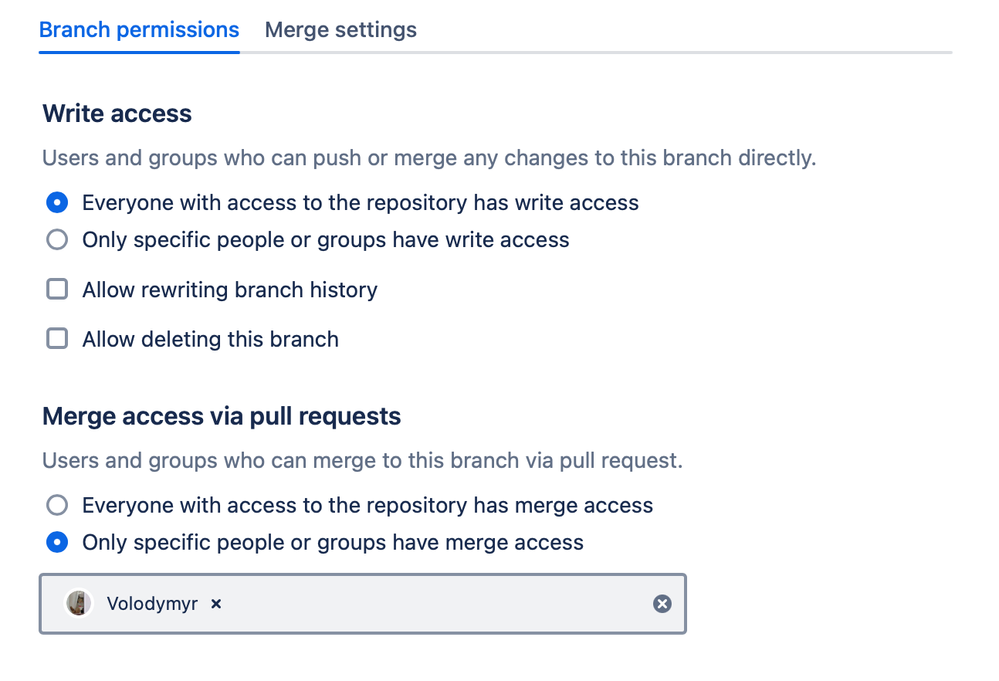Clear all users with the circled x icon
Viewport: 999px width, 681px height.
(662, 604)
